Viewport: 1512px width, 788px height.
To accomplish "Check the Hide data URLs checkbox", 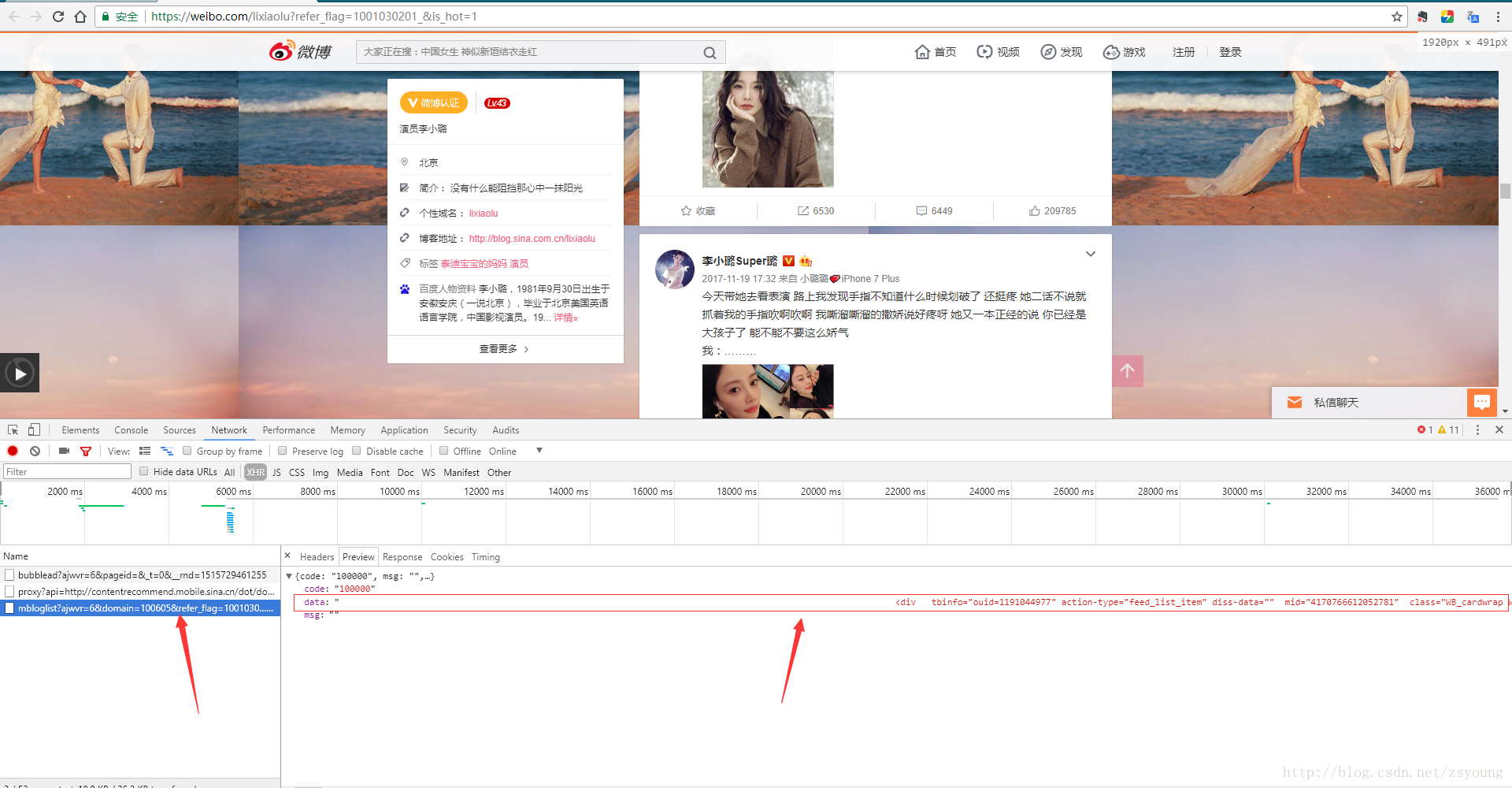I will [144, 472].
